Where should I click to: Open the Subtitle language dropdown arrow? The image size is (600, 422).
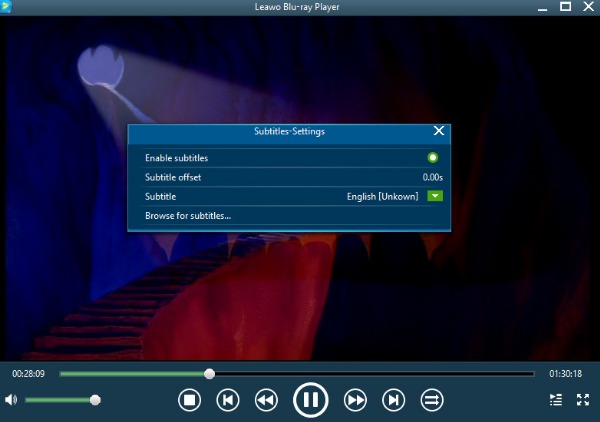click(435, 196)
